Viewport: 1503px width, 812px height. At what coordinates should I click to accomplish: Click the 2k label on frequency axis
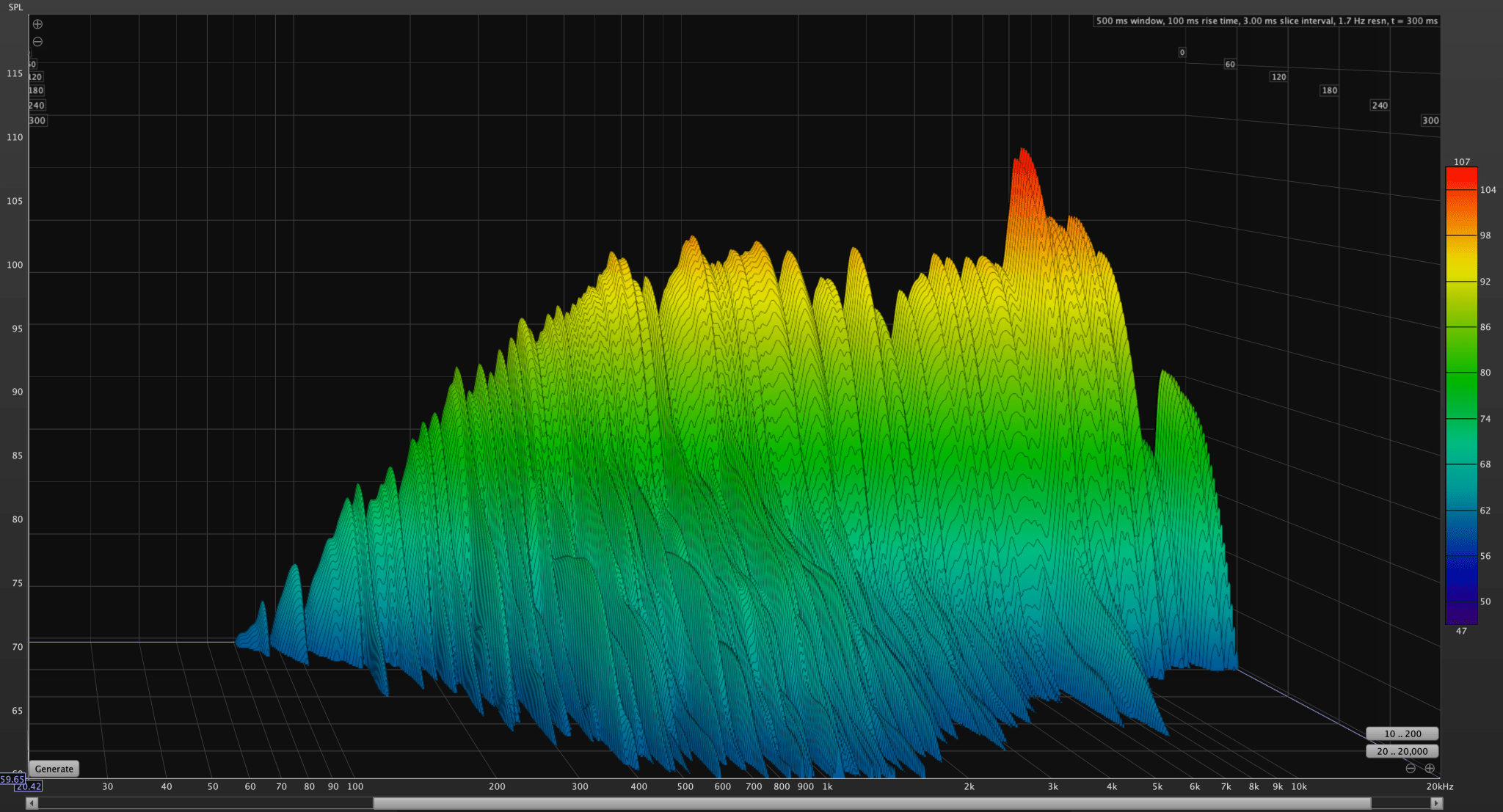969,786
